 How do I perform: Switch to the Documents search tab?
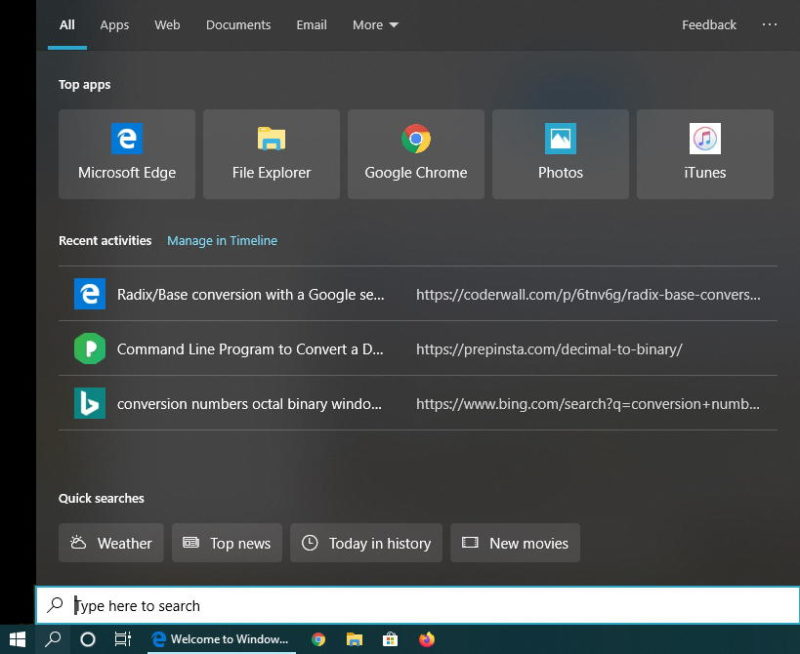tap(238, 25)
